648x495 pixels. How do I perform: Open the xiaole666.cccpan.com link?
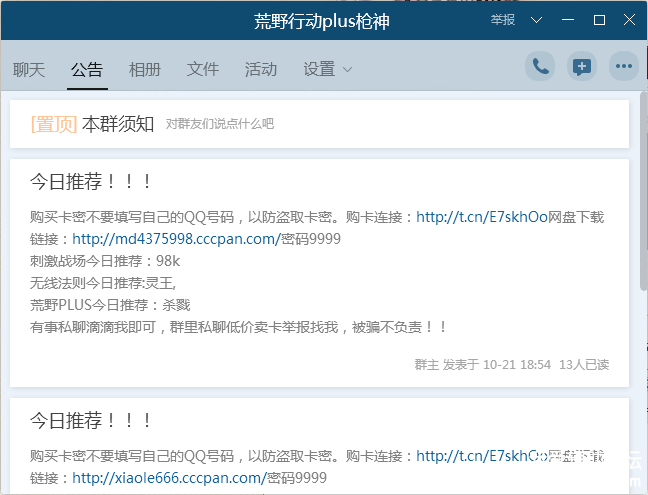click(x=169, y=478)
